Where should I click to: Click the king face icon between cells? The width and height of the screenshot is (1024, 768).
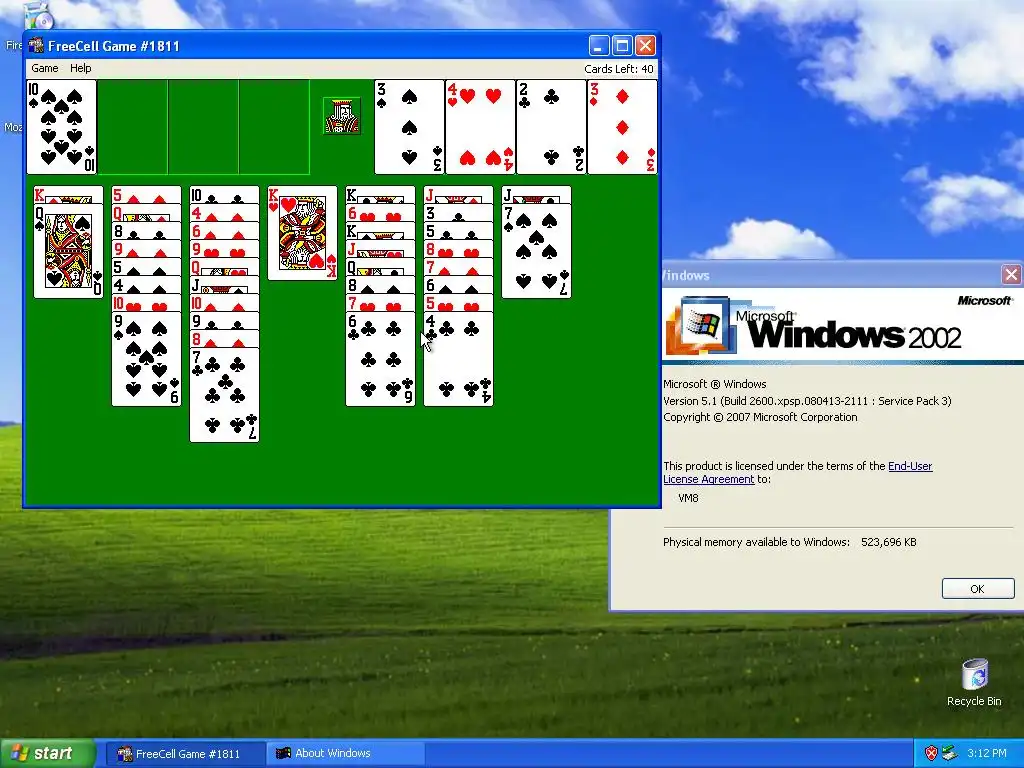[x=342, y=116]
